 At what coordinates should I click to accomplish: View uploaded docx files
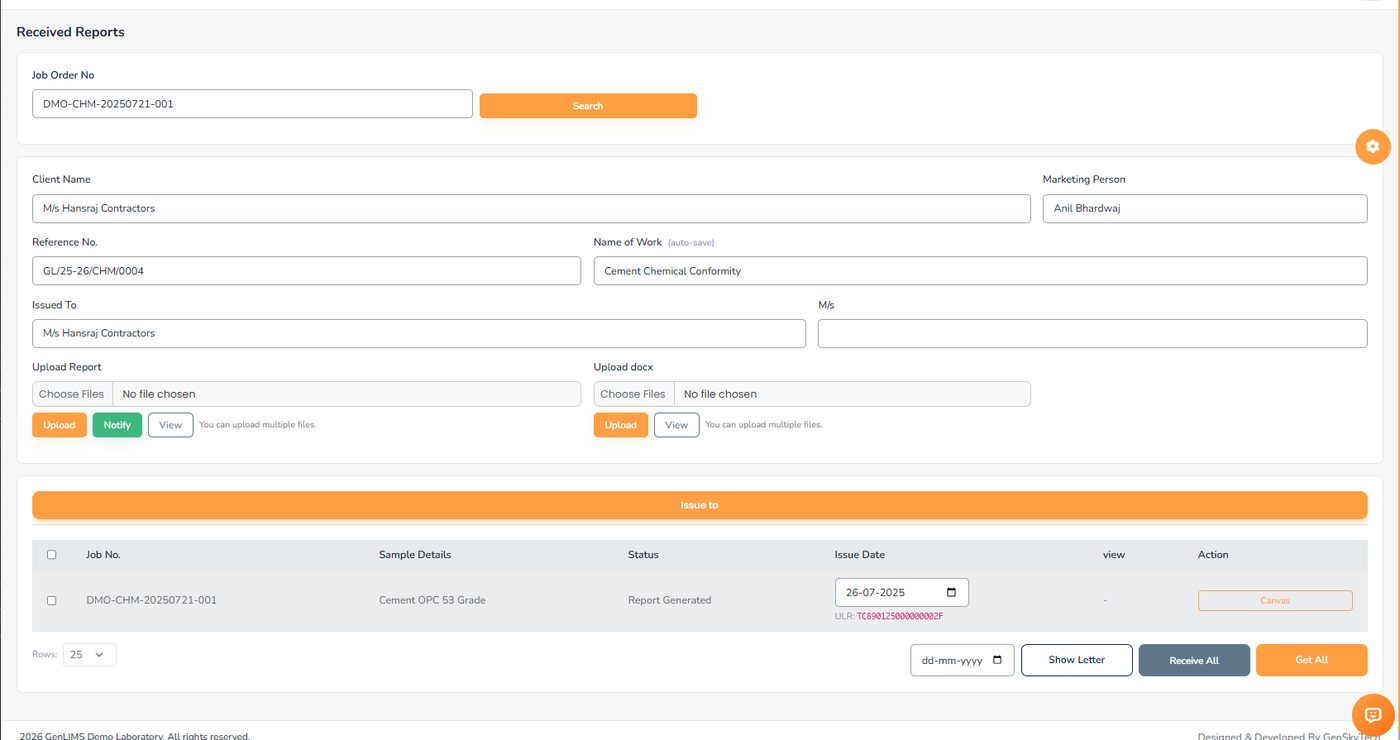(677, 425)
